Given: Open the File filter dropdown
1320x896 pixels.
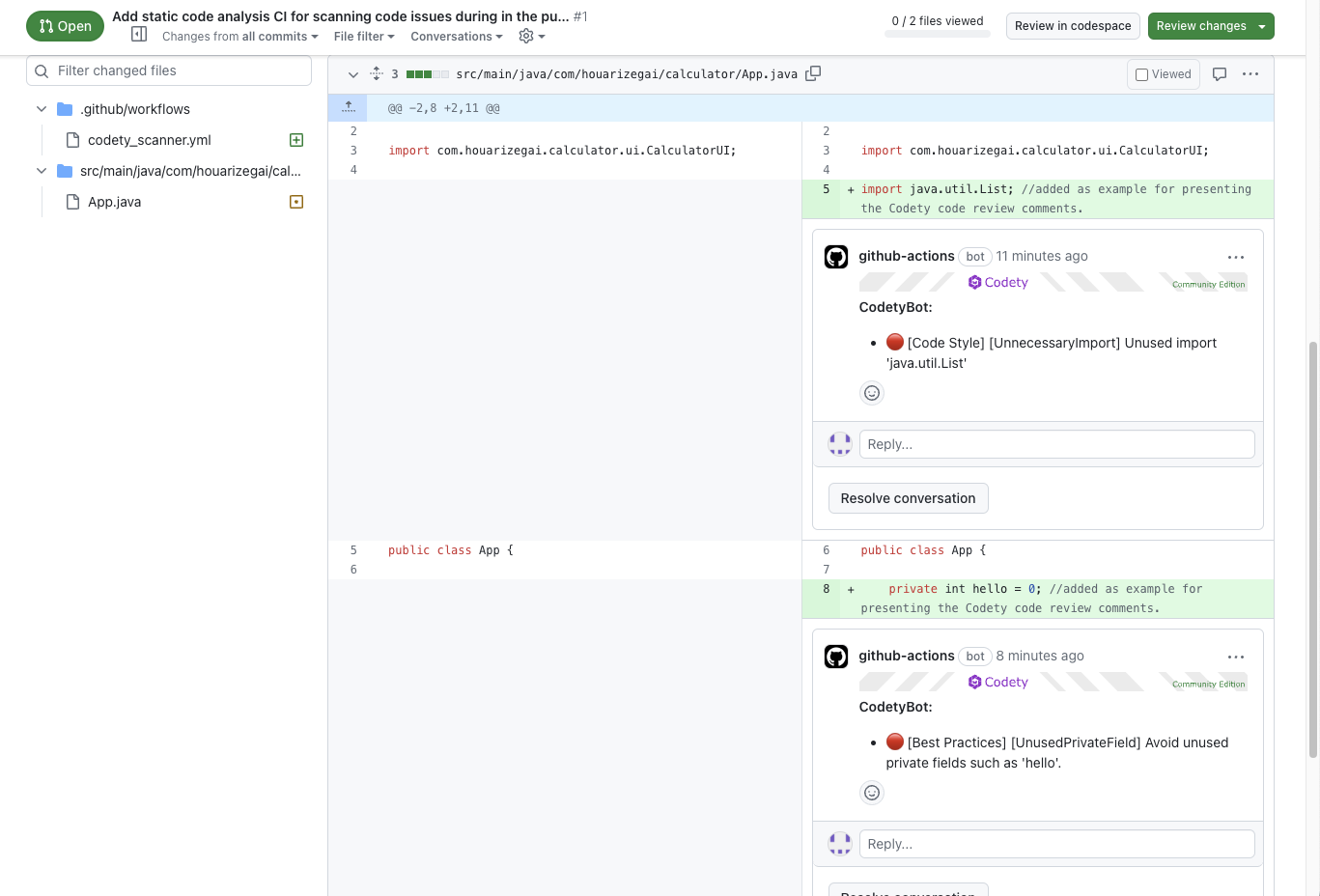Looking at the screenshot, I should (x=364, y=37).
